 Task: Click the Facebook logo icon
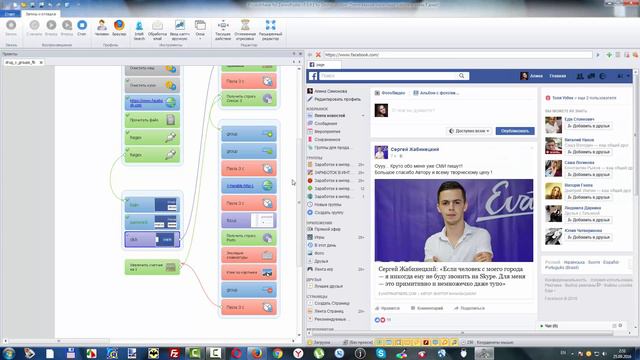coord(313,76)
